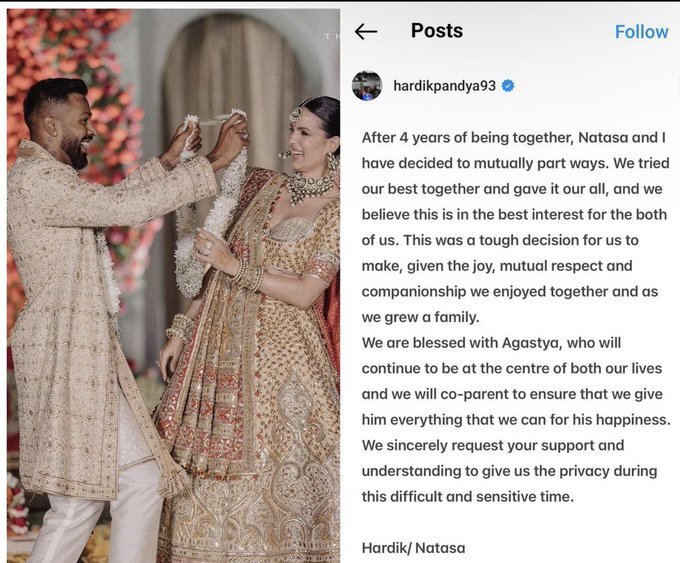
Task: Tap the bride's face in the photo
Action: coord(310,137)
